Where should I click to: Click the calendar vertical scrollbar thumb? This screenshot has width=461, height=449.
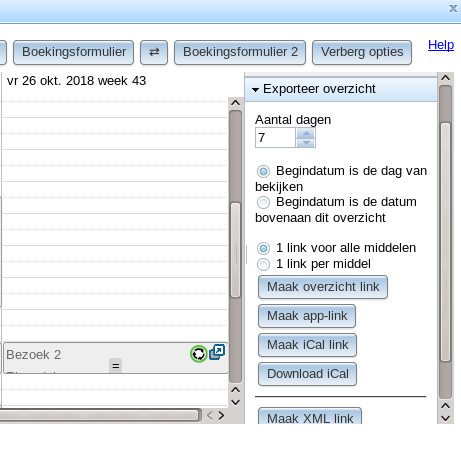236,250
